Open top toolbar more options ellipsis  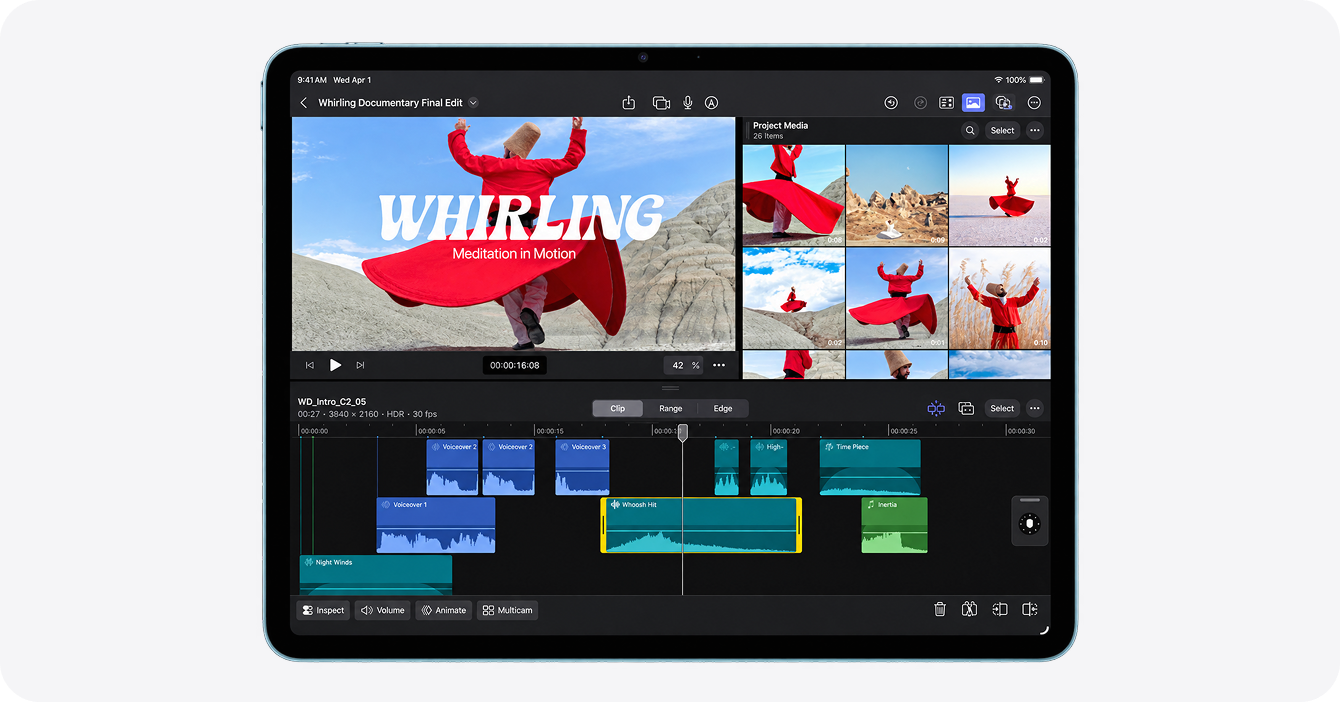click(x=1034, y=103)
